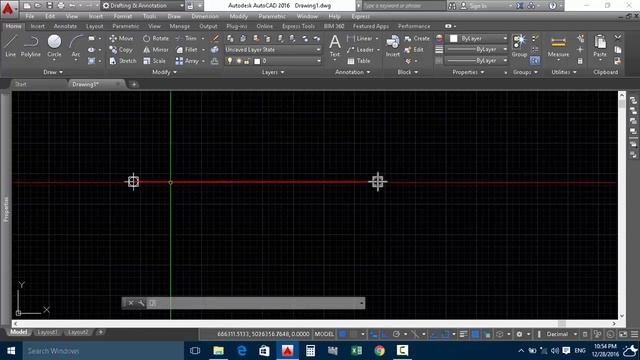
Task: Toggle Clean Screen in status bar
Action: [623, 334]
